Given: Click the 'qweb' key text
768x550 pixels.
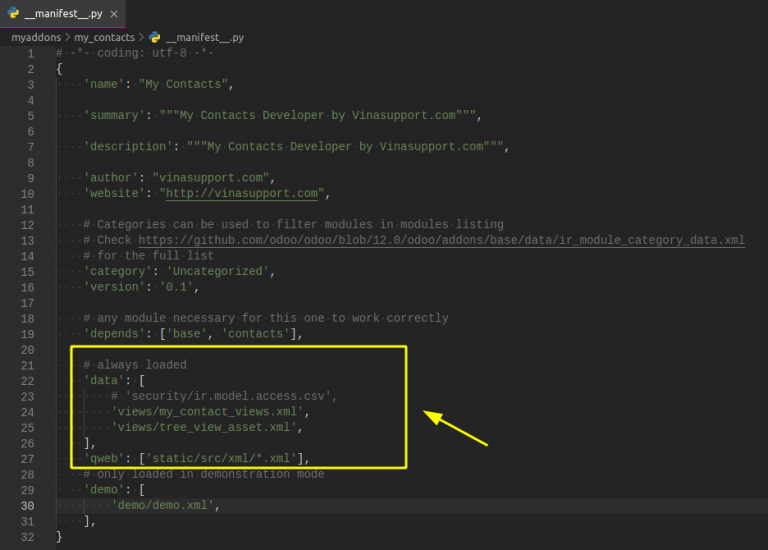Looking at the screenshot, I should coord(104,458).
